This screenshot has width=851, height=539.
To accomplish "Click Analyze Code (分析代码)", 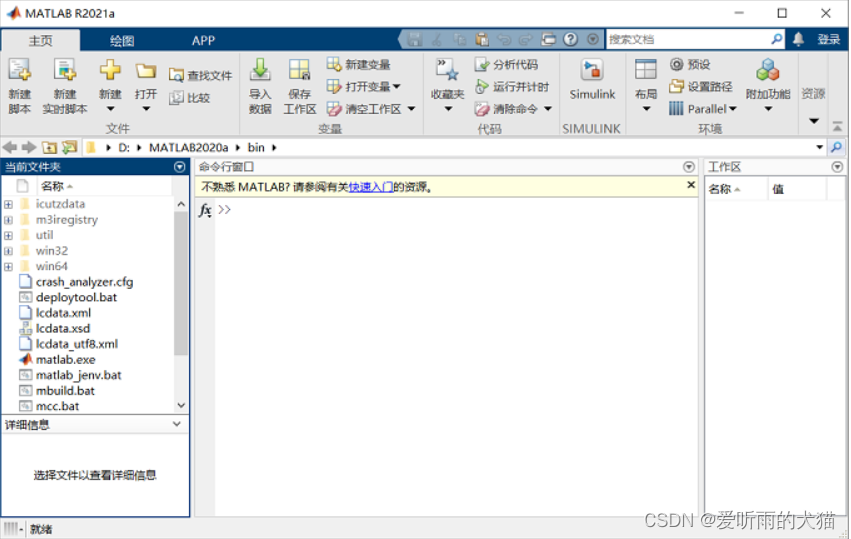I will (x=506, y=65).
